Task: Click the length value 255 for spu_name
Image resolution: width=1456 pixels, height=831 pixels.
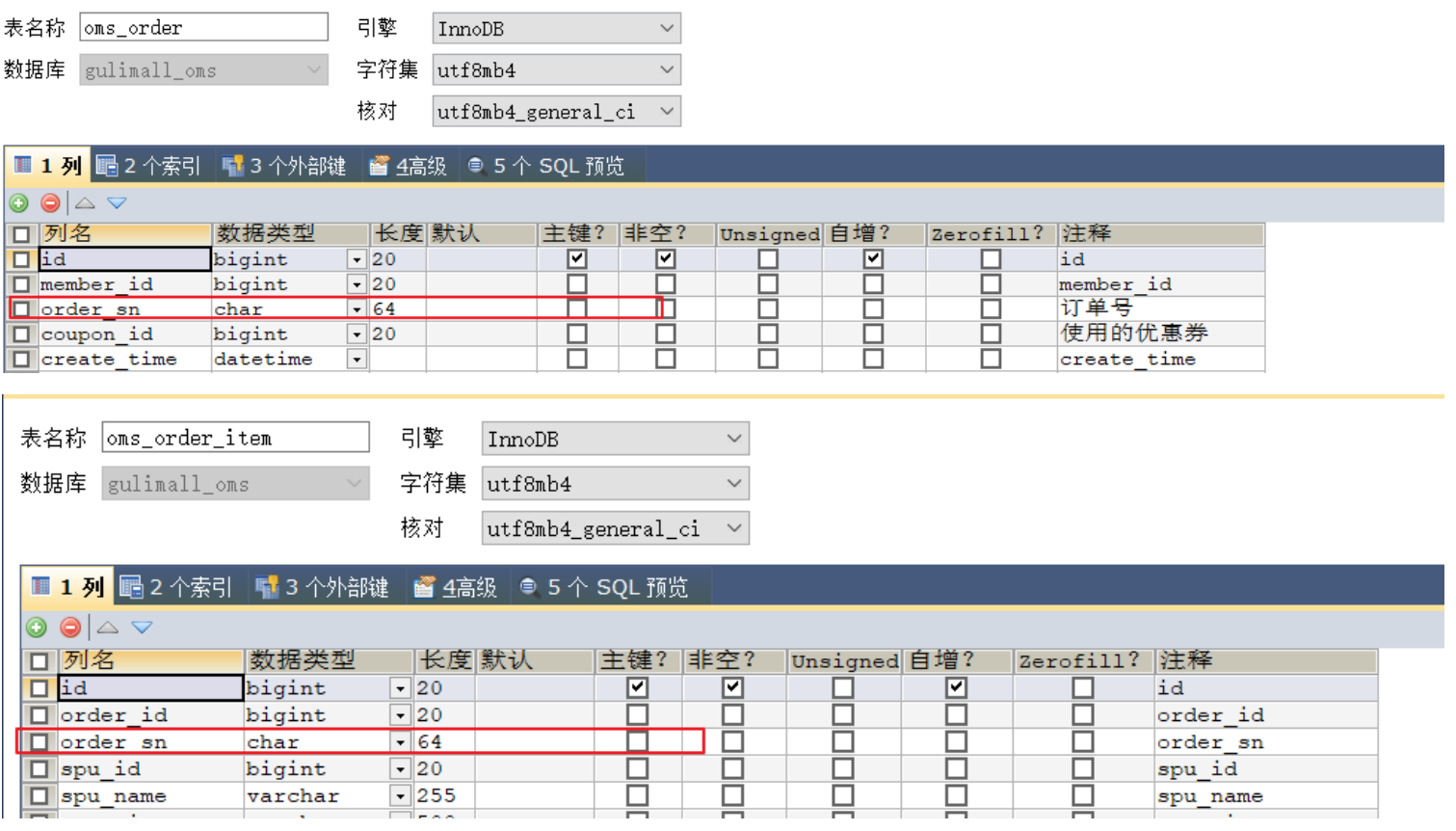Action: (x=445, y=796)
